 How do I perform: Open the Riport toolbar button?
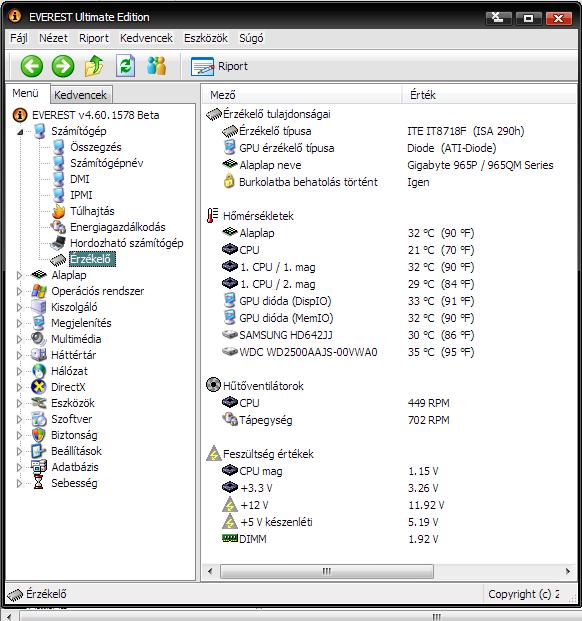[219, 66]
